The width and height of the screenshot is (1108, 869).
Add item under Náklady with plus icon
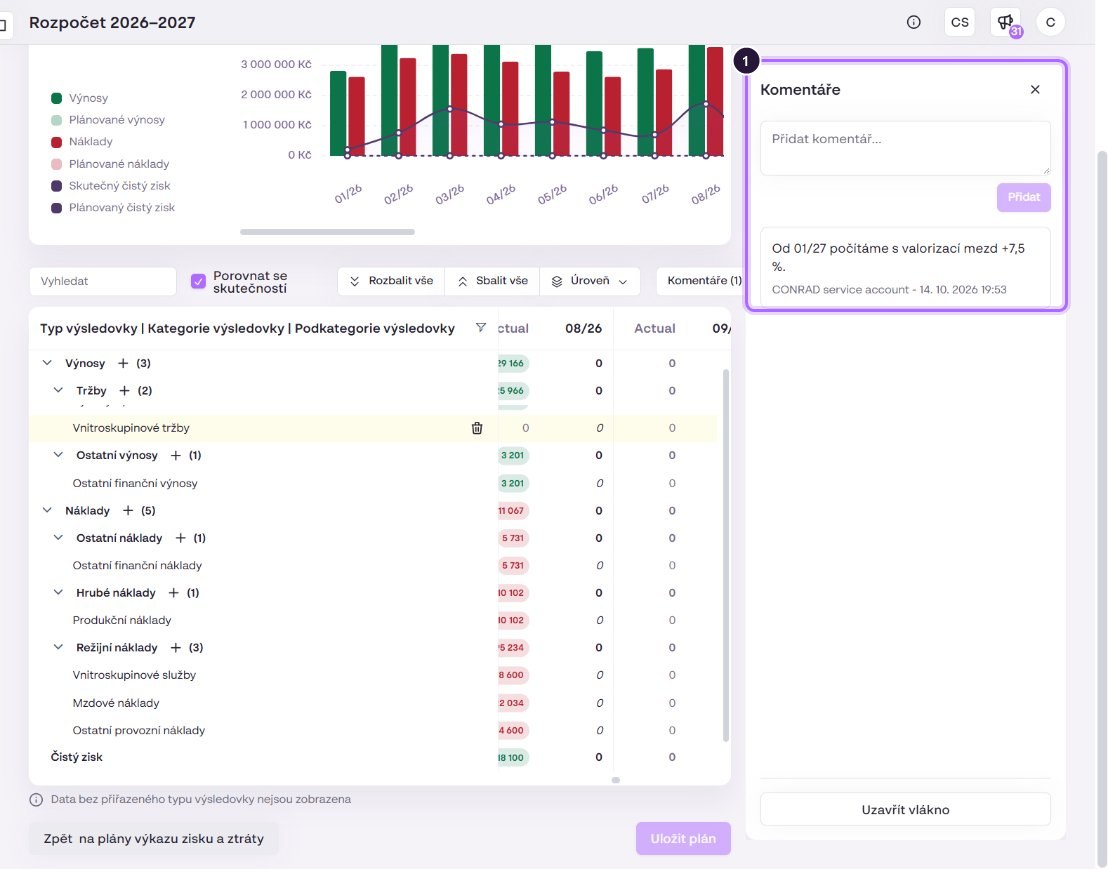click(128, 511)
